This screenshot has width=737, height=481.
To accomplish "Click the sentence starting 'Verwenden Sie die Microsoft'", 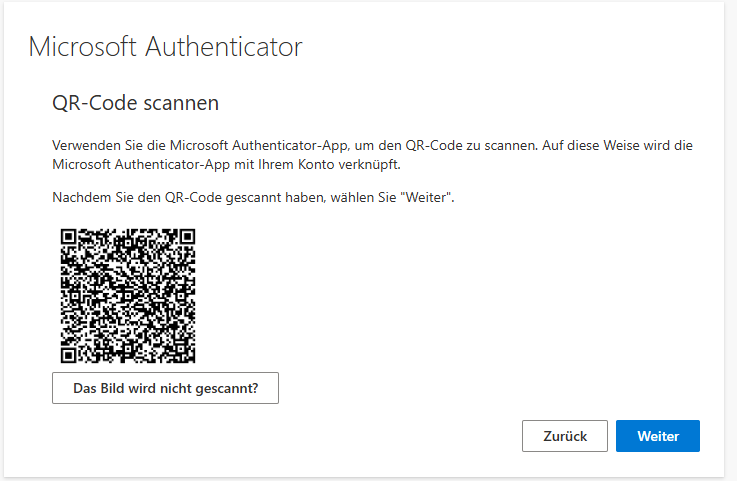I will 295,146.
